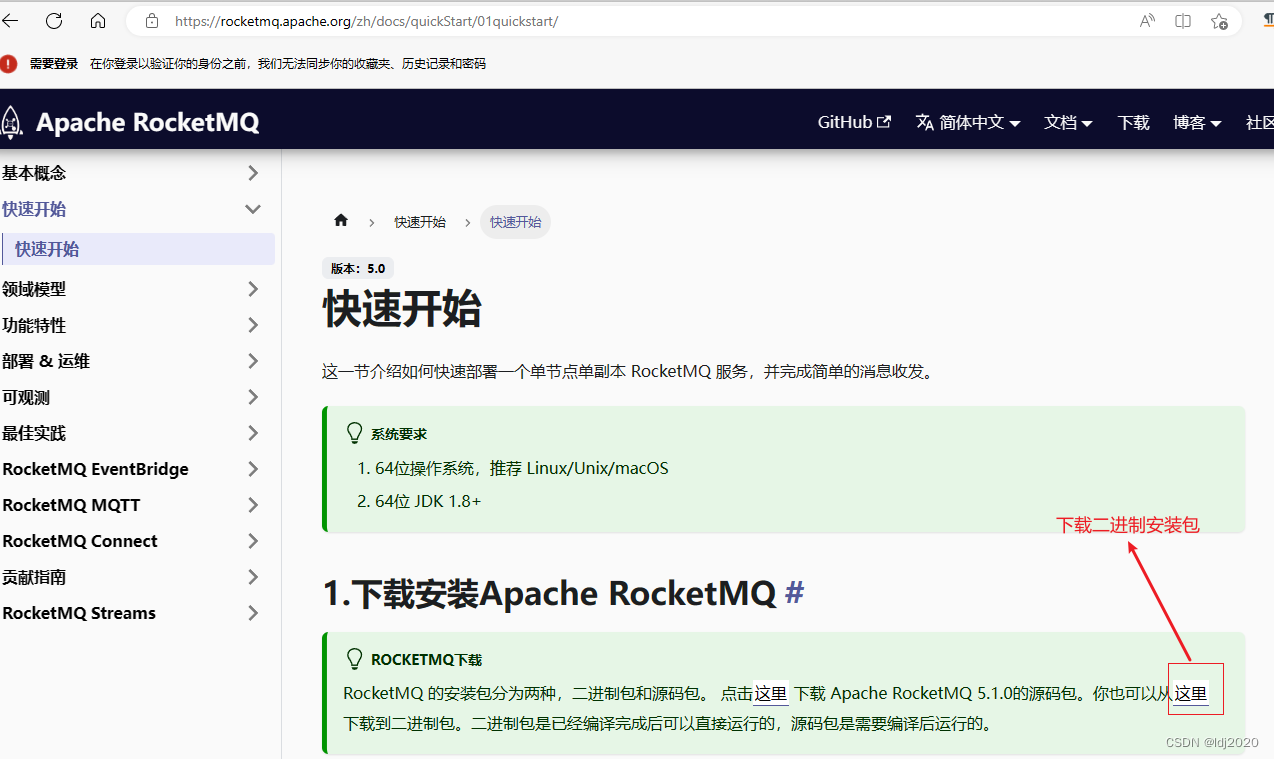Collapse the 快速开始 sidebar section

point(252,209)
